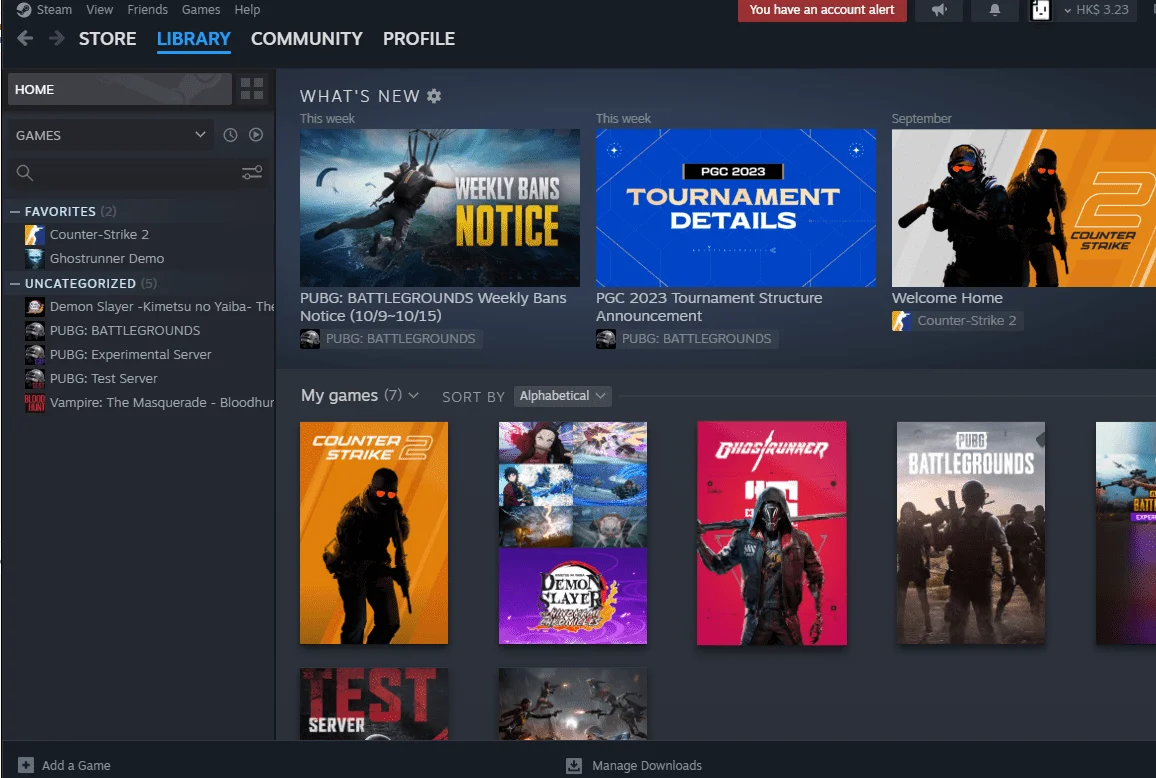Open the Games menu

(201, 10)
